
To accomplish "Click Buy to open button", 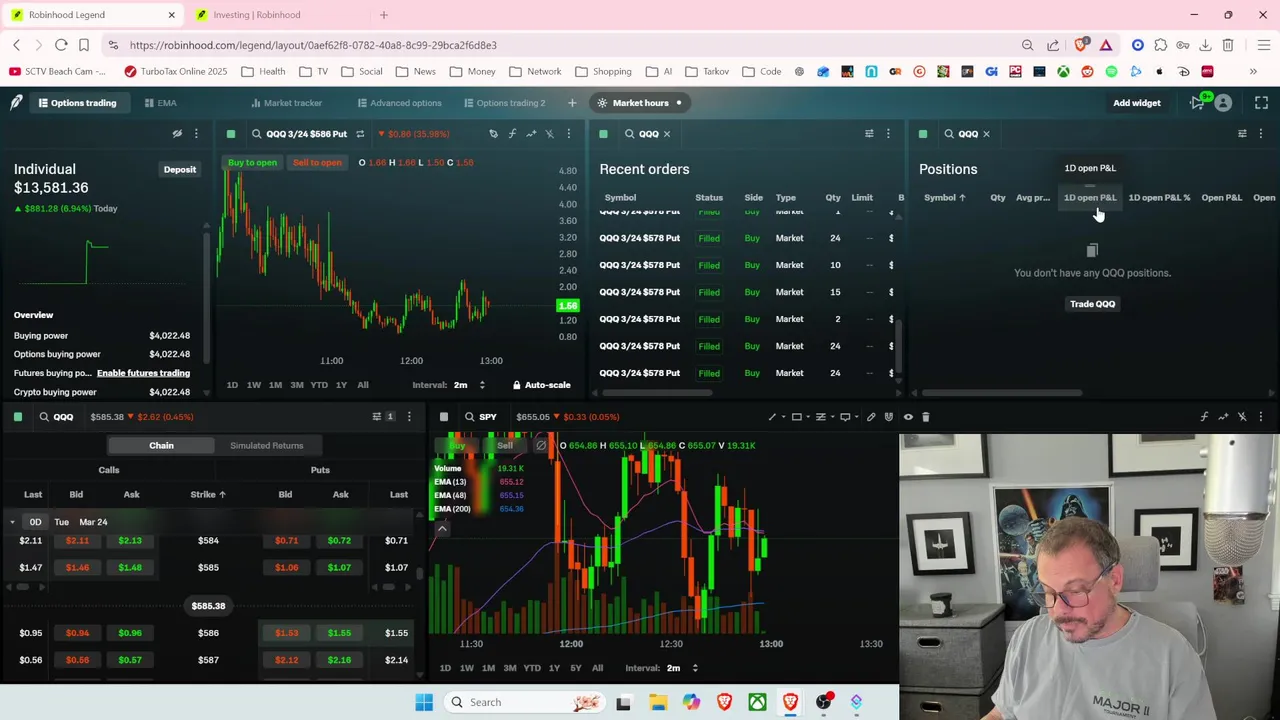I will click(252, 163).
